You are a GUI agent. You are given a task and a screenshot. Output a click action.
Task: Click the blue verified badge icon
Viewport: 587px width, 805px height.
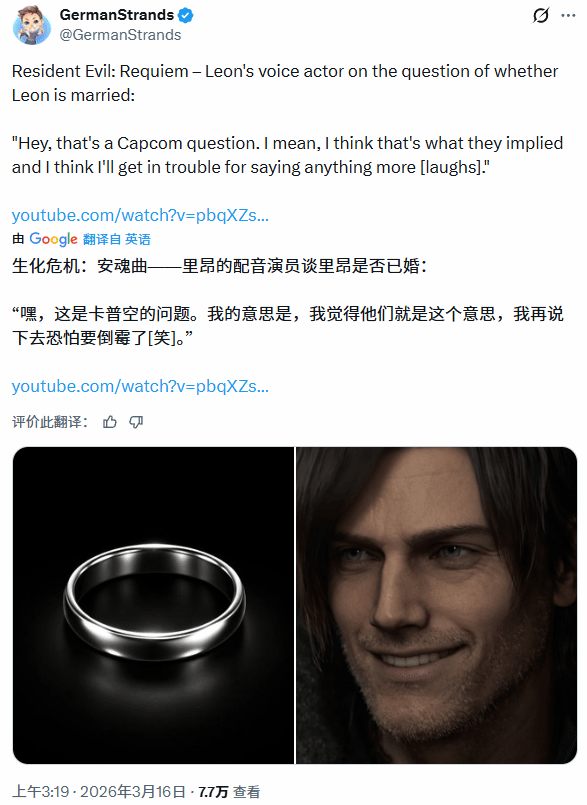(x=185, y=16)
